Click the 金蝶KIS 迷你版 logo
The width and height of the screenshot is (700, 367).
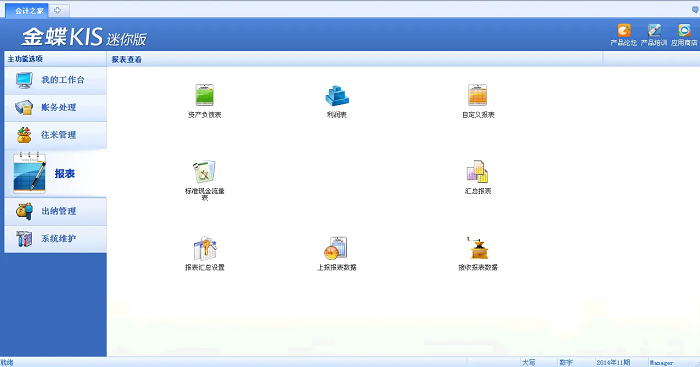[84, 37]
